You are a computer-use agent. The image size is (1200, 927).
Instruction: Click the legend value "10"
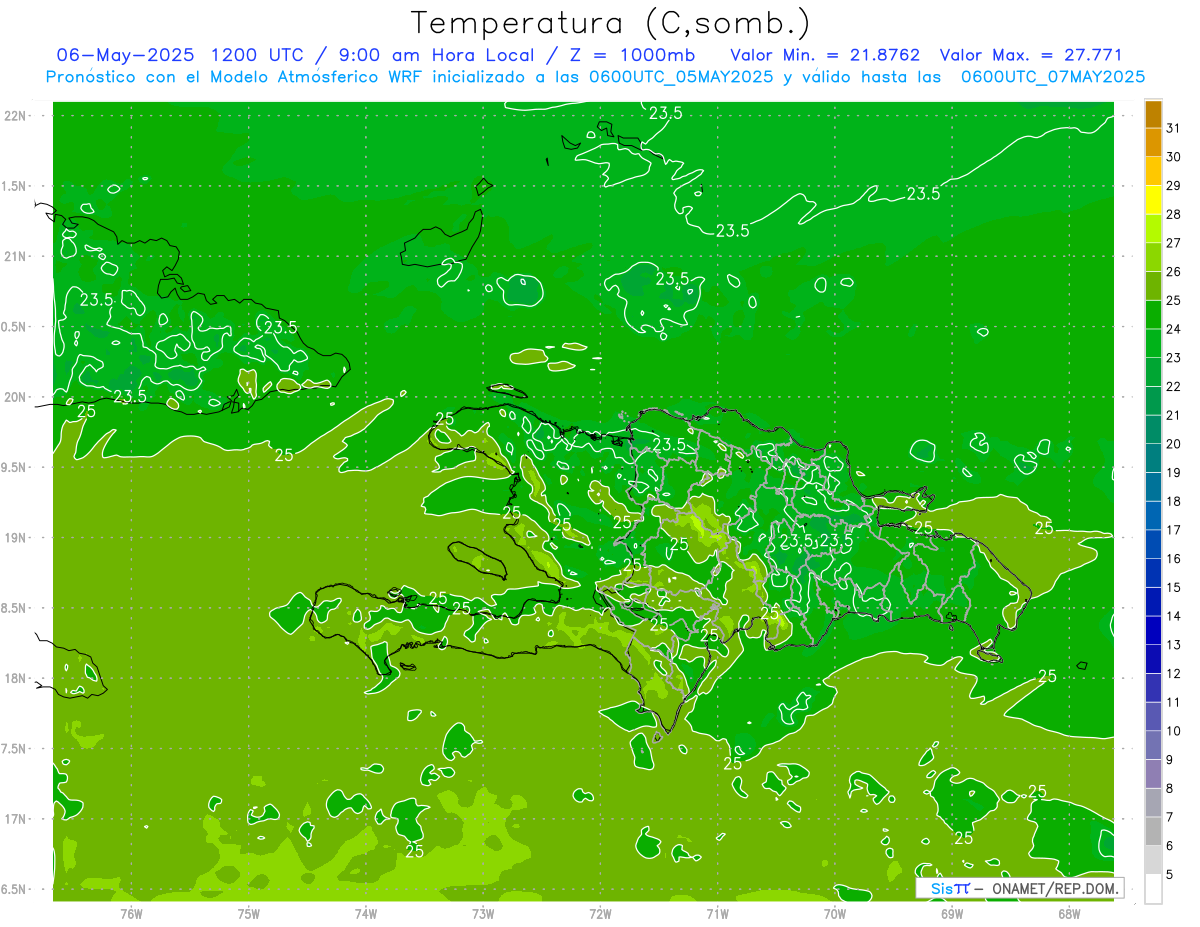click(1174, 731)
